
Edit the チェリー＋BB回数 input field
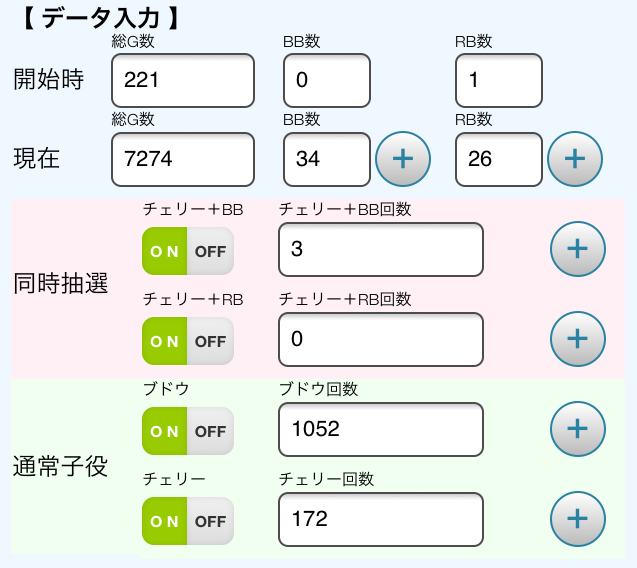(380, 249)
